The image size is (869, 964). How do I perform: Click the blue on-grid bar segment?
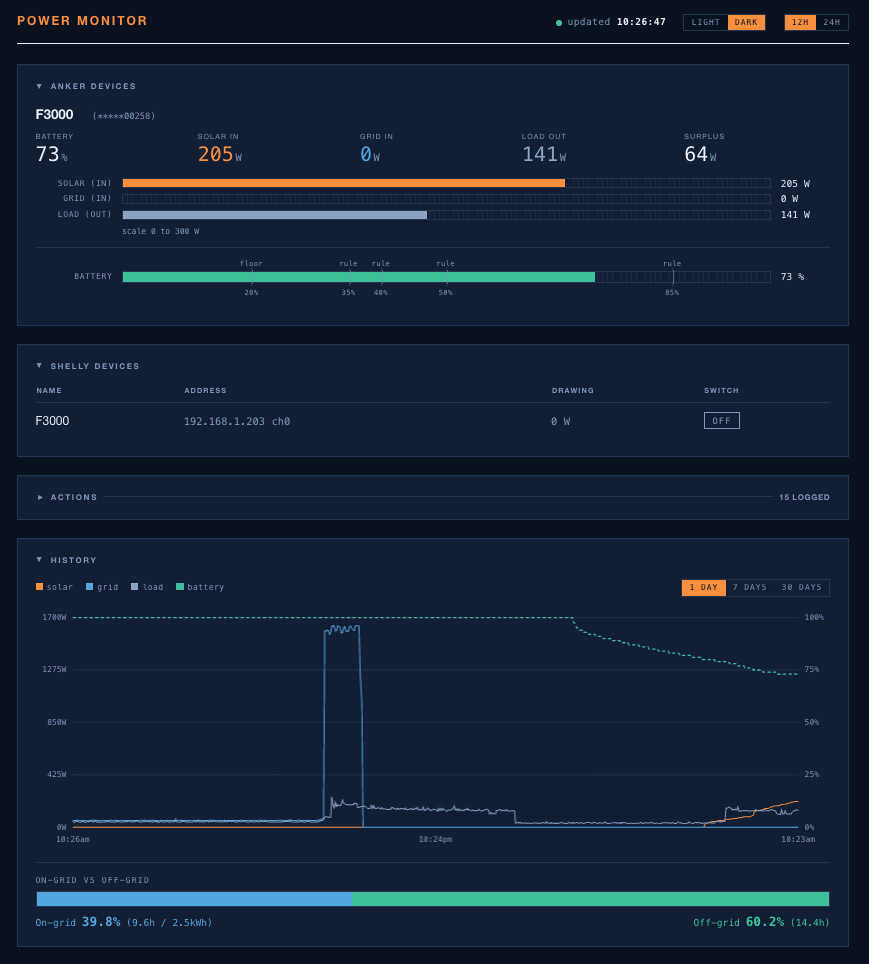(194, 899)
